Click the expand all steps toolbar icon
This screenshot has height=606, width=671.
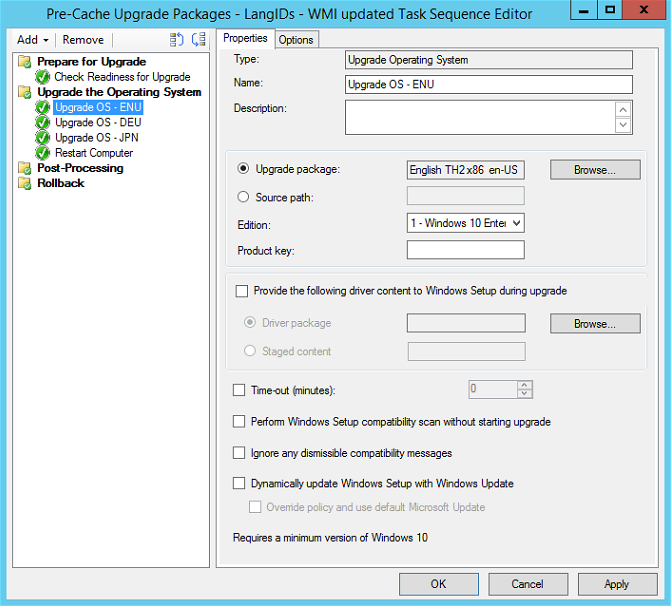176,39
